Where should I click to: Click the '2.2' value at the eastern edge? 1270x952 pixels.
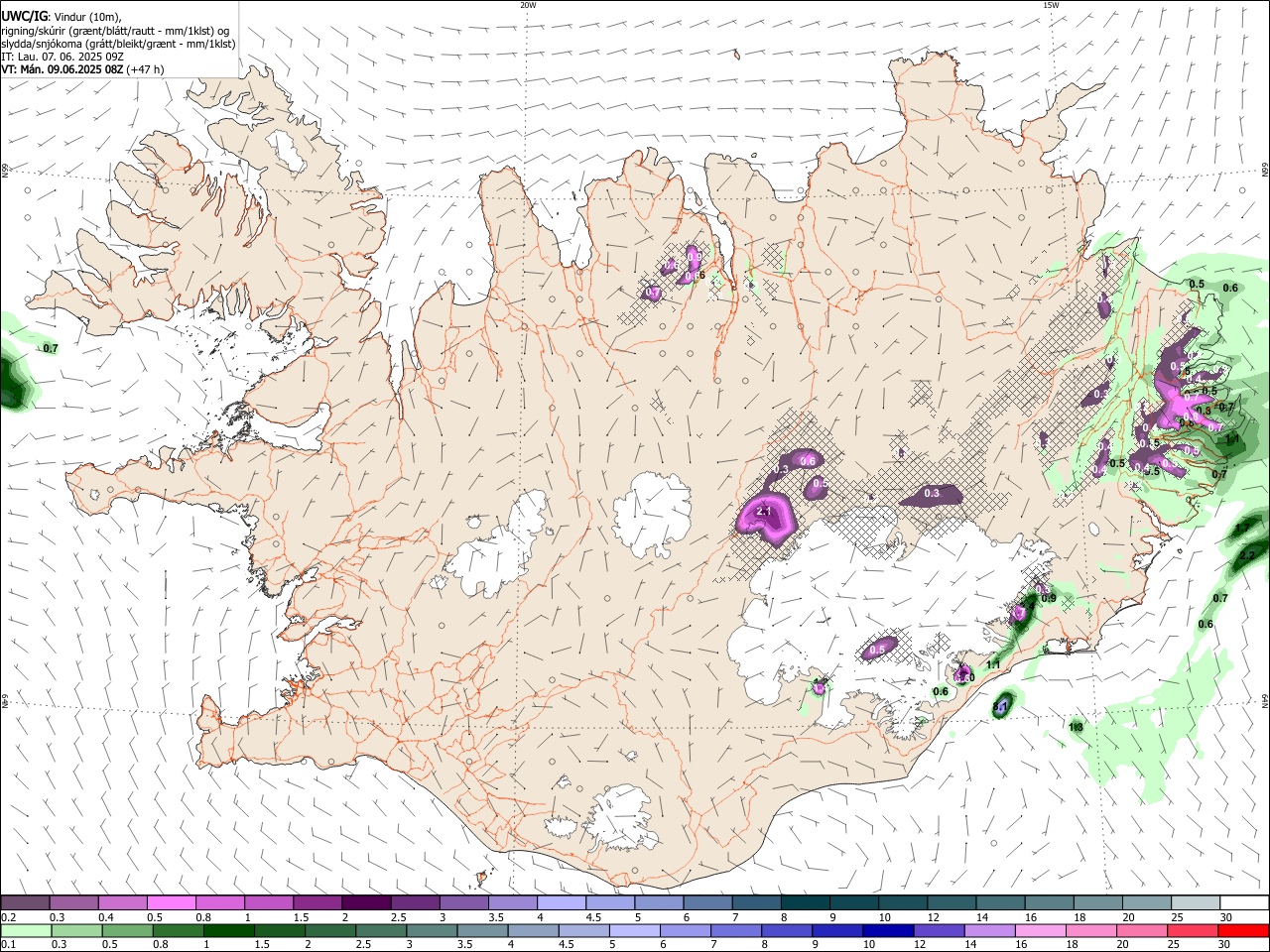click(x=1247, y=554)
